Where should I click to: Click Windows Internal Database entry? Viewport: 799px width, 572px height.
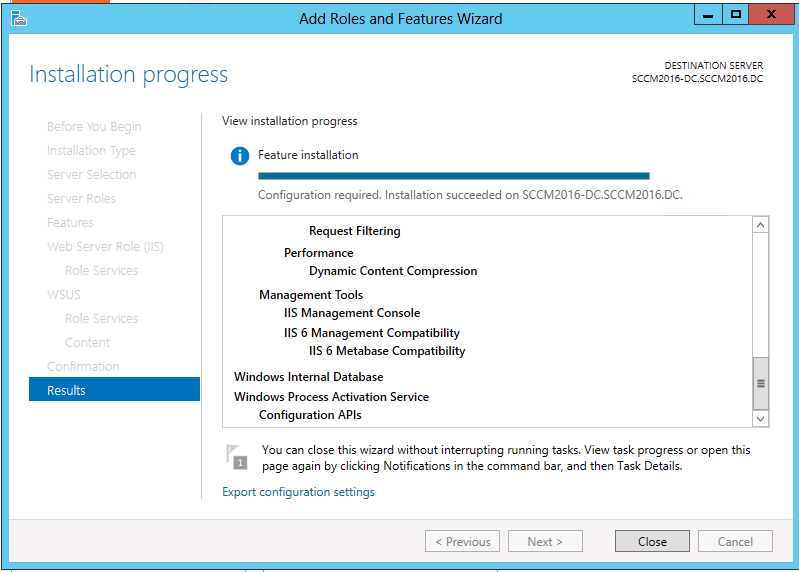click(x=309, y=377)
